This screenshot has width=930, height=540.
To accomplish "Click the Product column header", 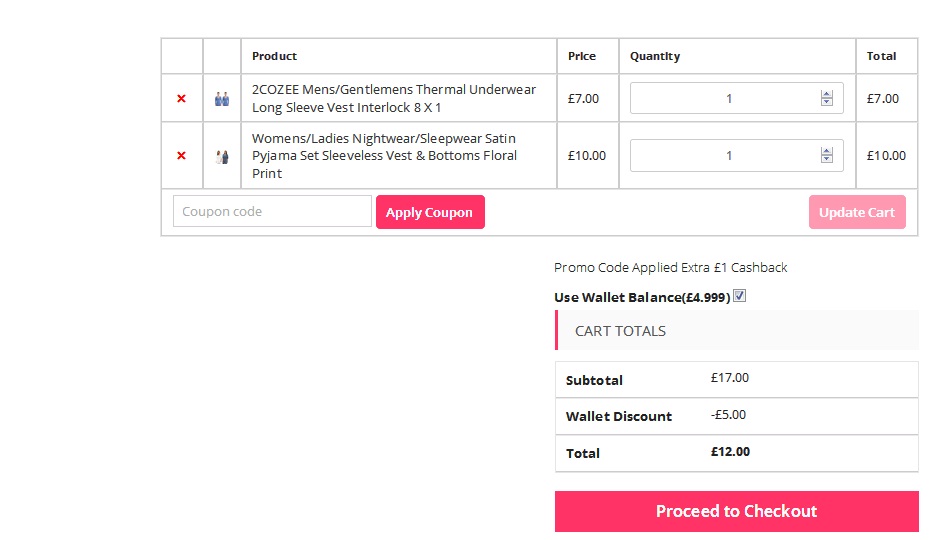I will (x=274, y=56).
